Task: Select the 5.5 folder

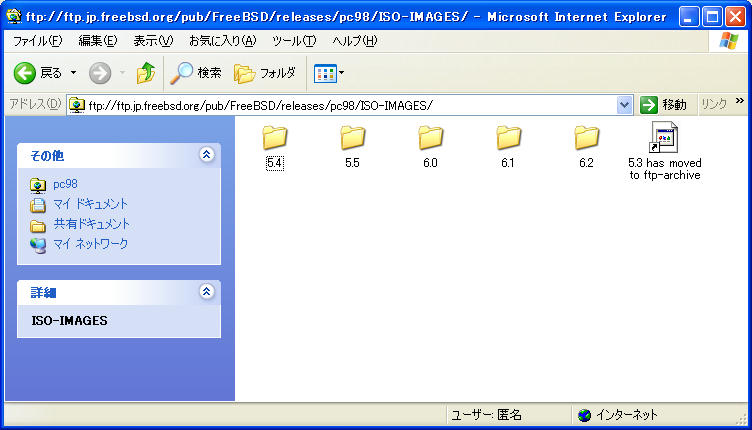Action: point(352,148)
